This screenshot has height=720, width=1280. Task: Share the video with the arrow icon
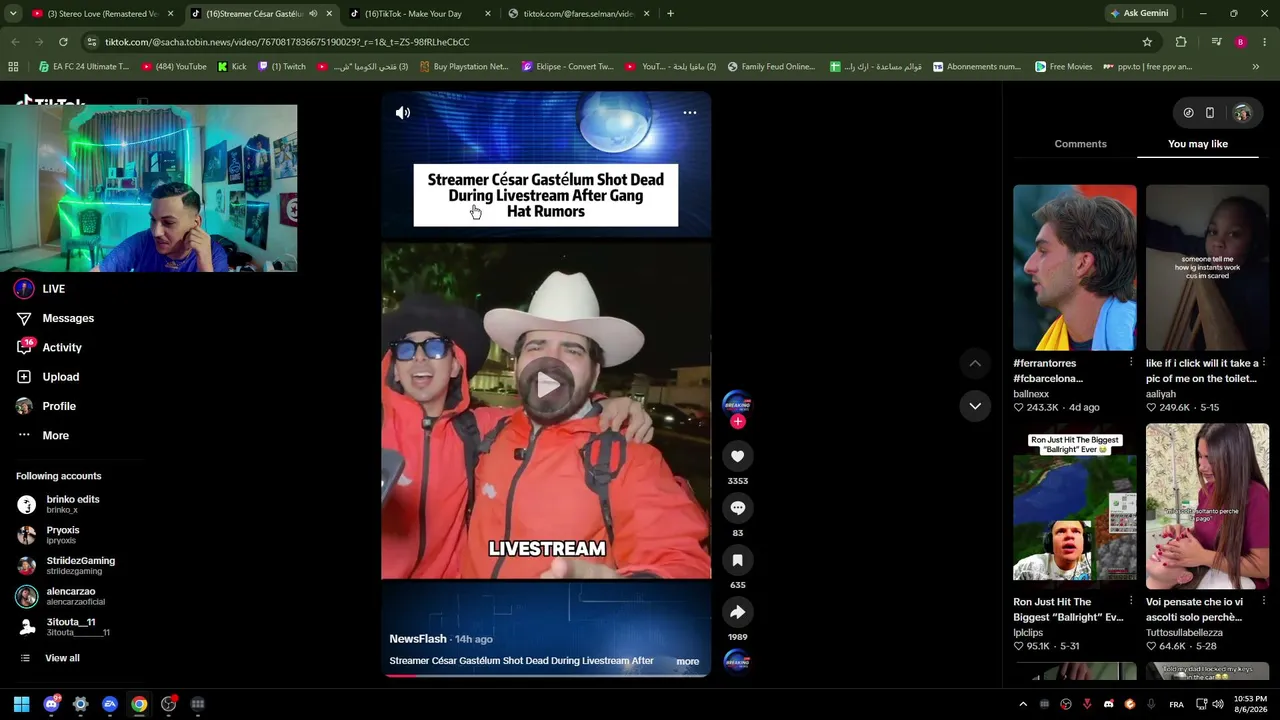point(738,612)
